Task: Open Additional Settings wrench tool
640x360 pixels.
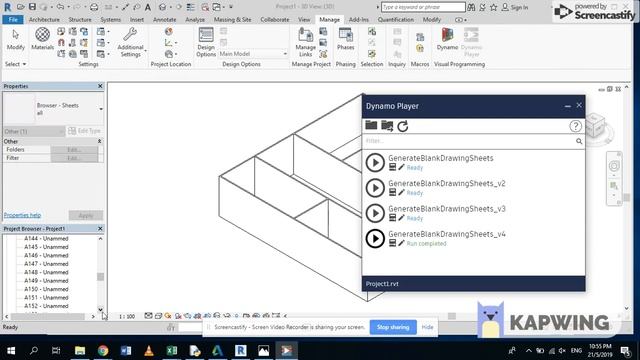Action: click(x=130, y=42)
